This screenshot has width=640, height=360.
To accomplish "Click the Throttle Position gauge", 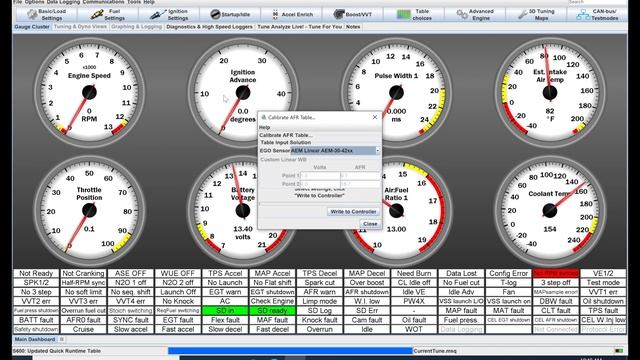I will (x=89, y=211).
